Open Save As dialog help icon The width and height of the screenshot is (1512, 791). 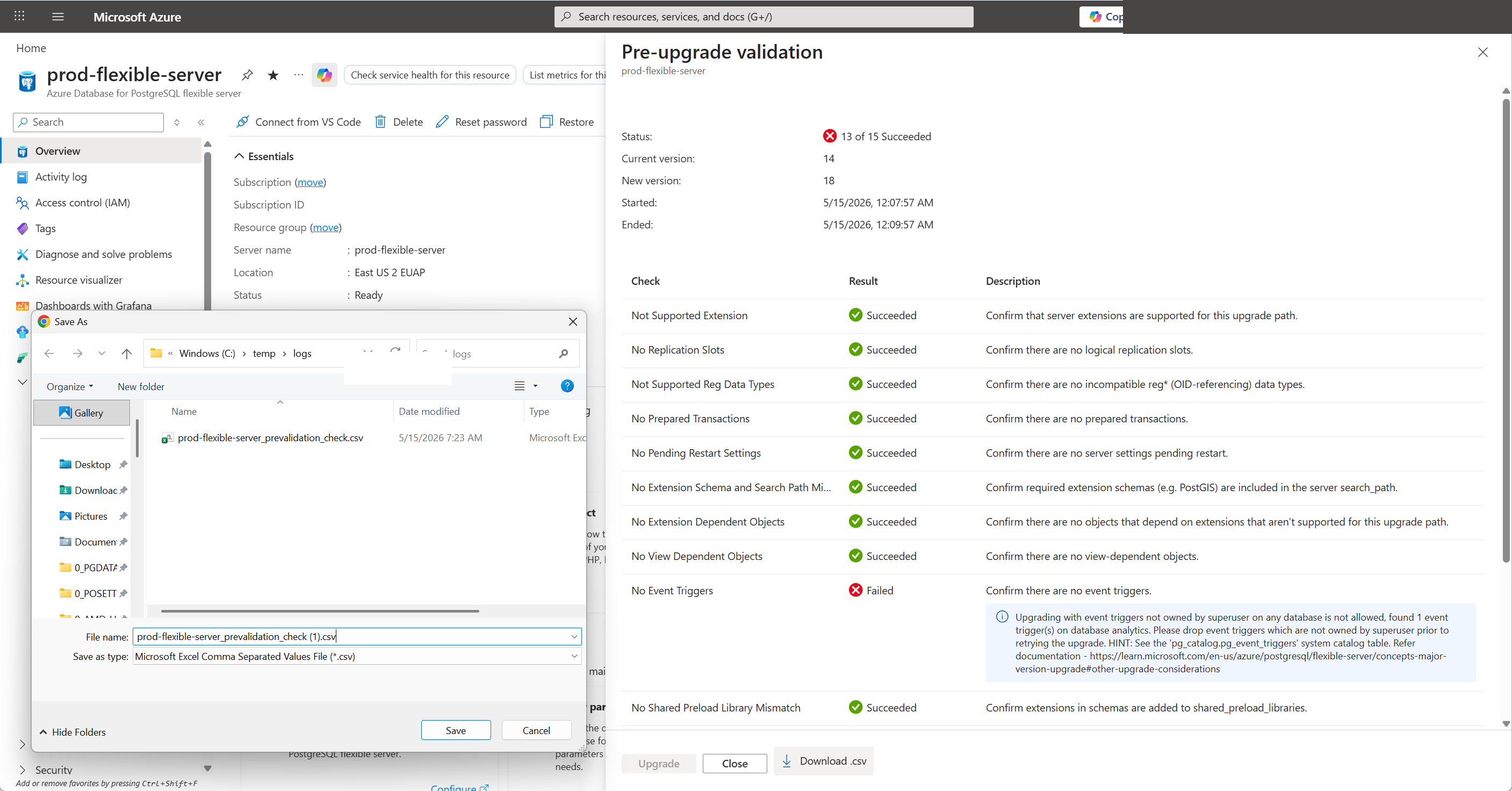tap(567, 385)
